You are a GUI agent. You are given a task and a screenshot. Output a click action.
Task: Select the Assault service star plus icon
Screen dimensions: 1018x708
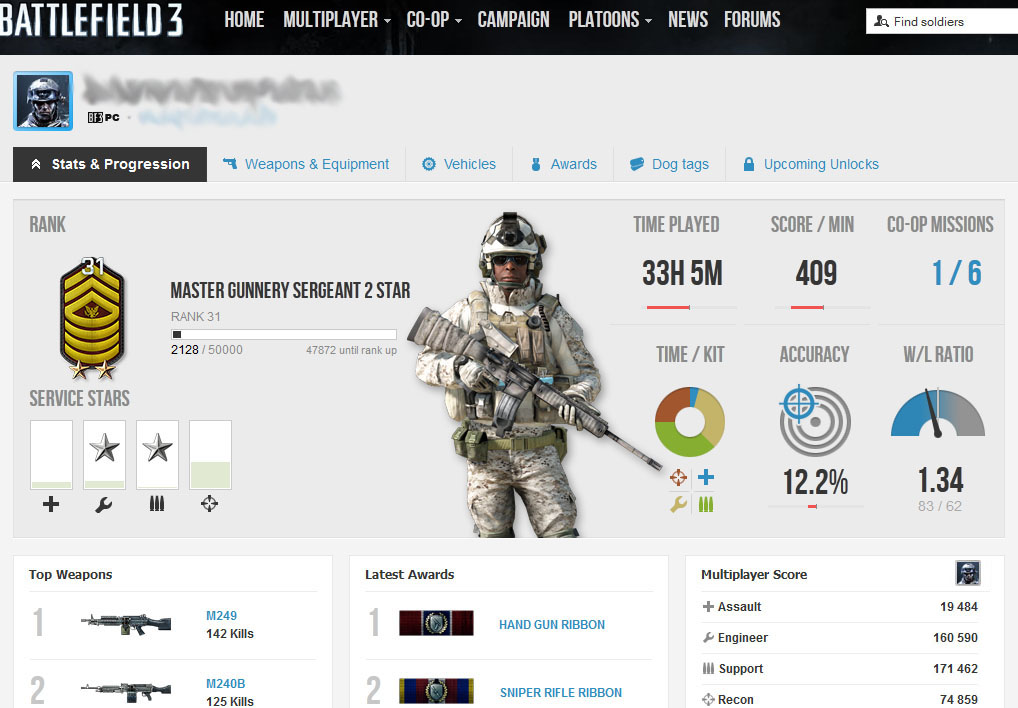[x=51, y=504]
